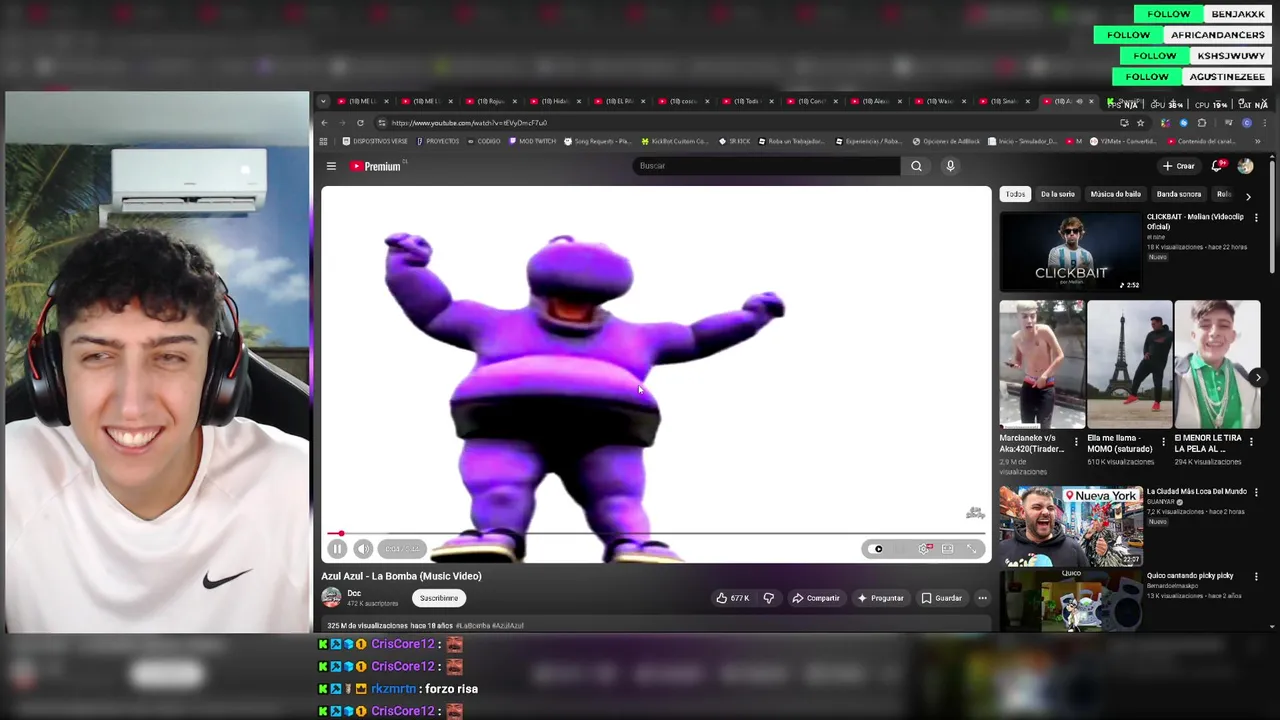Click FOLLOW next to AFRICANDANCERS
1280x720 pixels.
coord(1128,35)
